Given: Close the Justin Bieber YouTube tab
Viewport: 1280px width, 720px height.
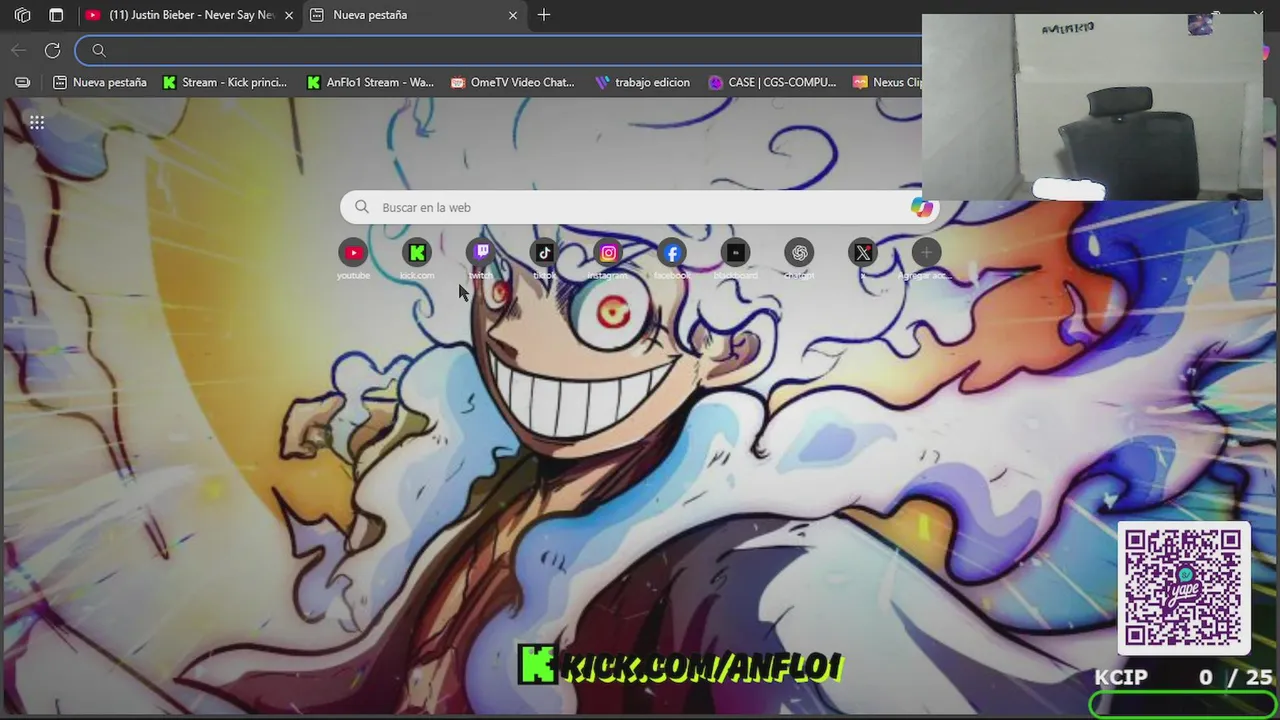Looking at the screenshot, I should point(289,15).
